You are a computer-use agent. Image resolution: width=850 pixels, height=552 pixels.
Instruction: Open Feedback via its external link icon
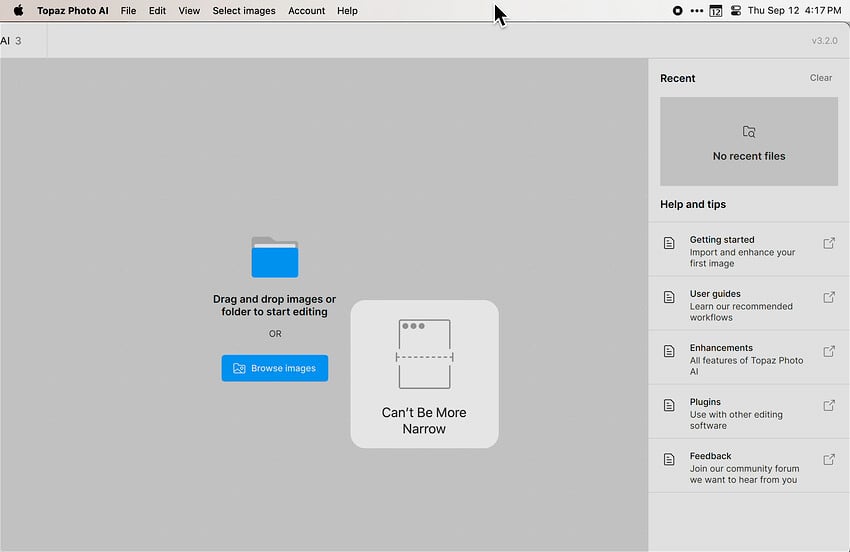coord(829,459)
